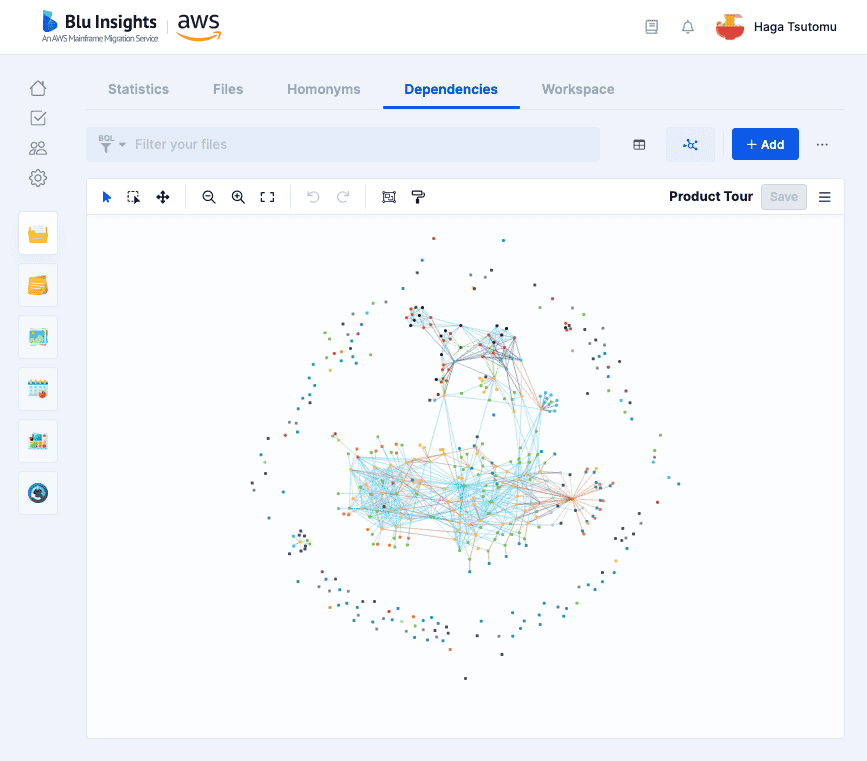
Task: Click the group nodes frame icon
Action: point(389,197)
